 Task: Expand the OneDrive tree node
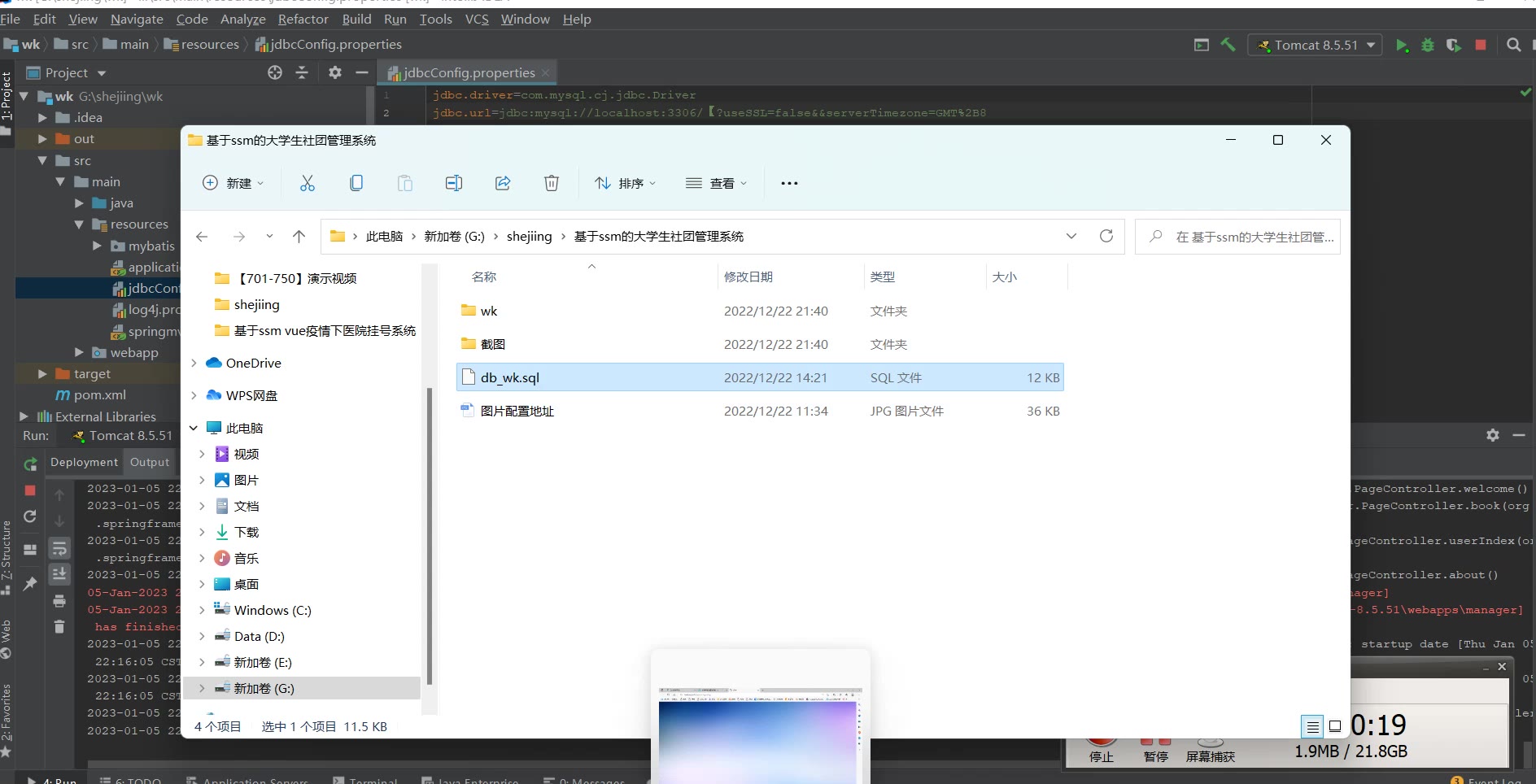tap(194, 363)
